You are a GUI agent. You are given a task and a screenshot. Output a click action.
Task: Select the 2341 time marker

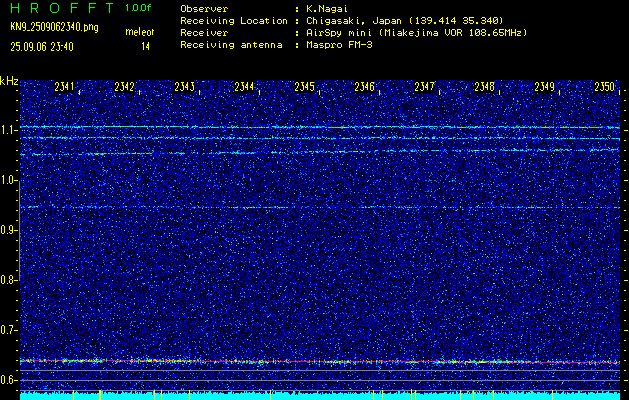(x=64, y=87)
